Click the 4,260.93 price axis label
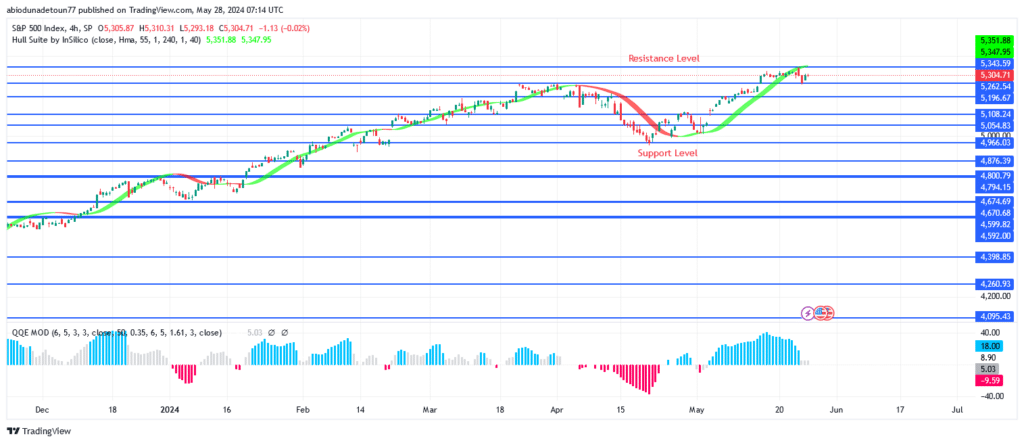Image resolution: width=1024 pixels, height=443 pixels. pyautogui.click(x=995, y=284)
